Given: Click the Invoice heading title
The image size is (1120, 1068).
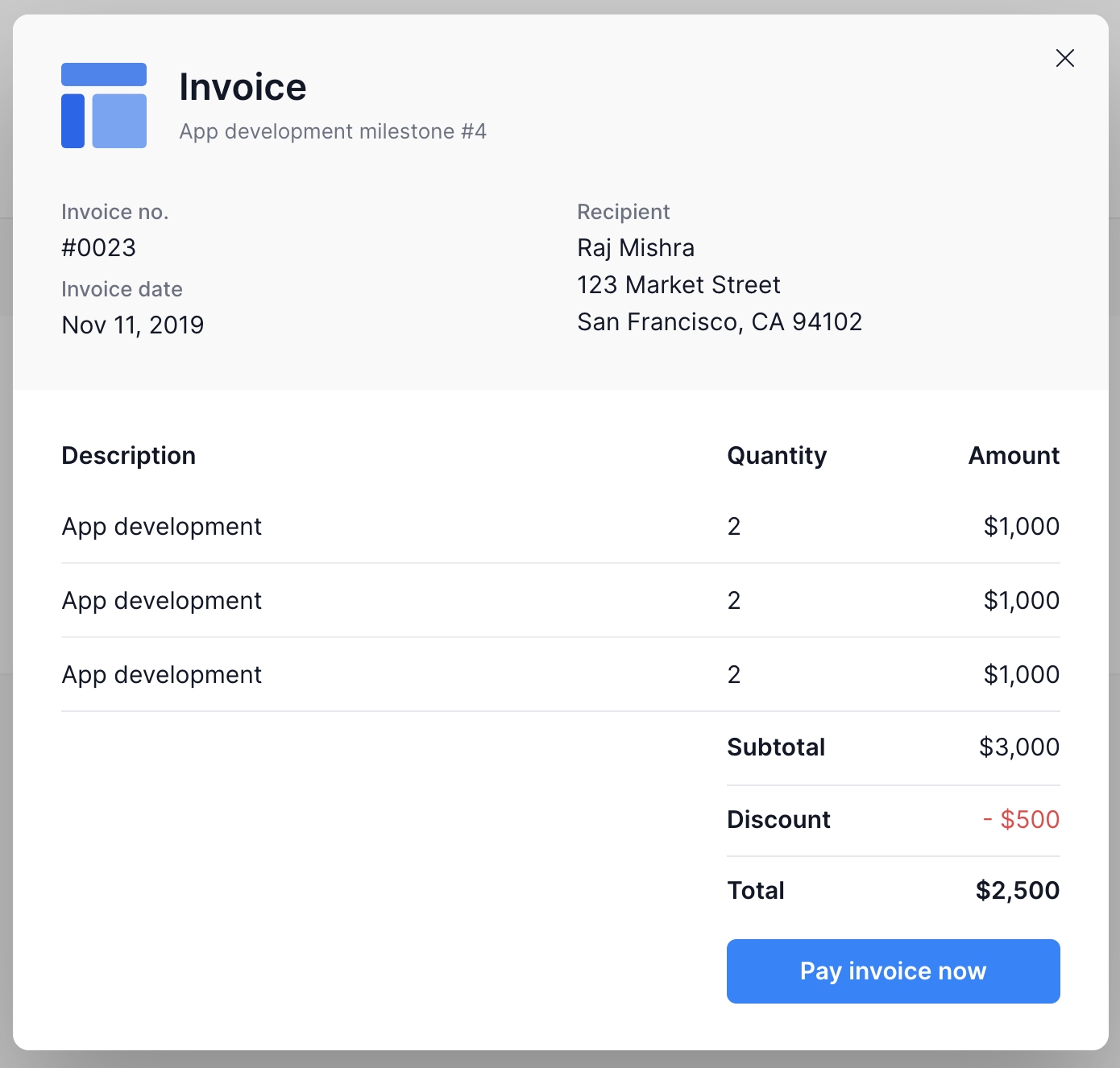Looking at the screenshot, I should pos(243,87).
